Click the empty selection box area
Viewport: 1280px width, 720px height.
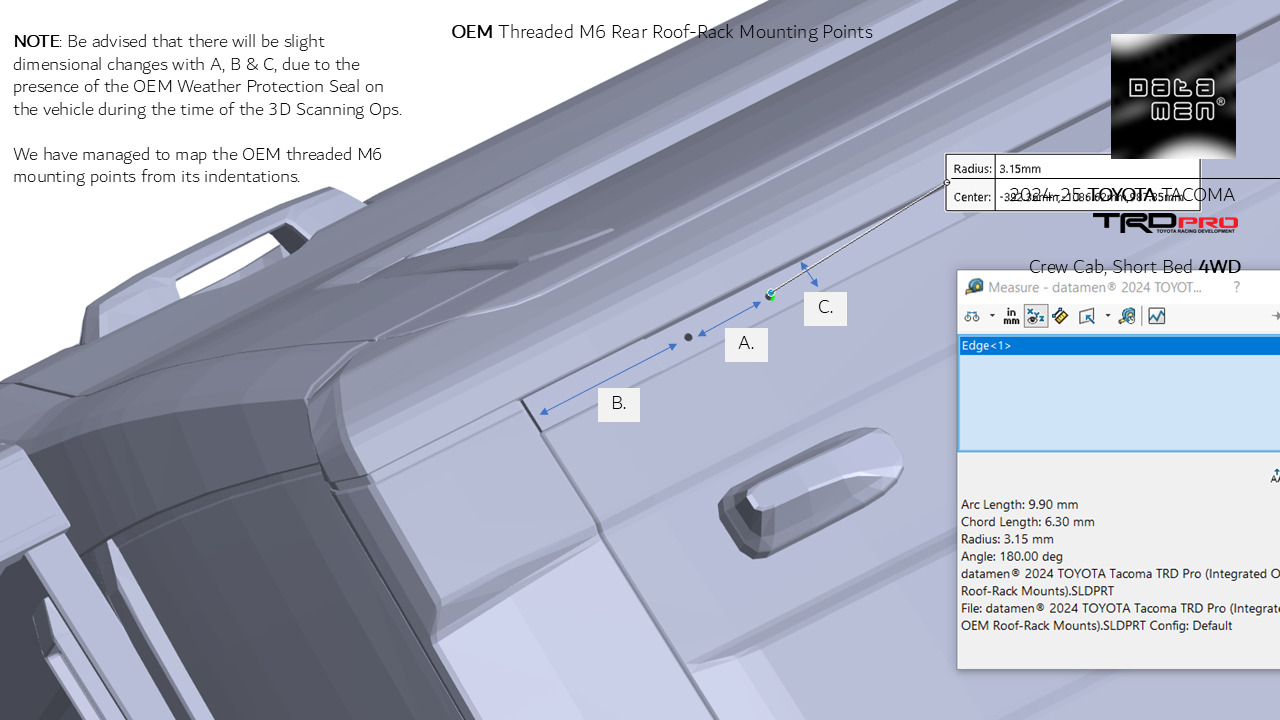1119,402
